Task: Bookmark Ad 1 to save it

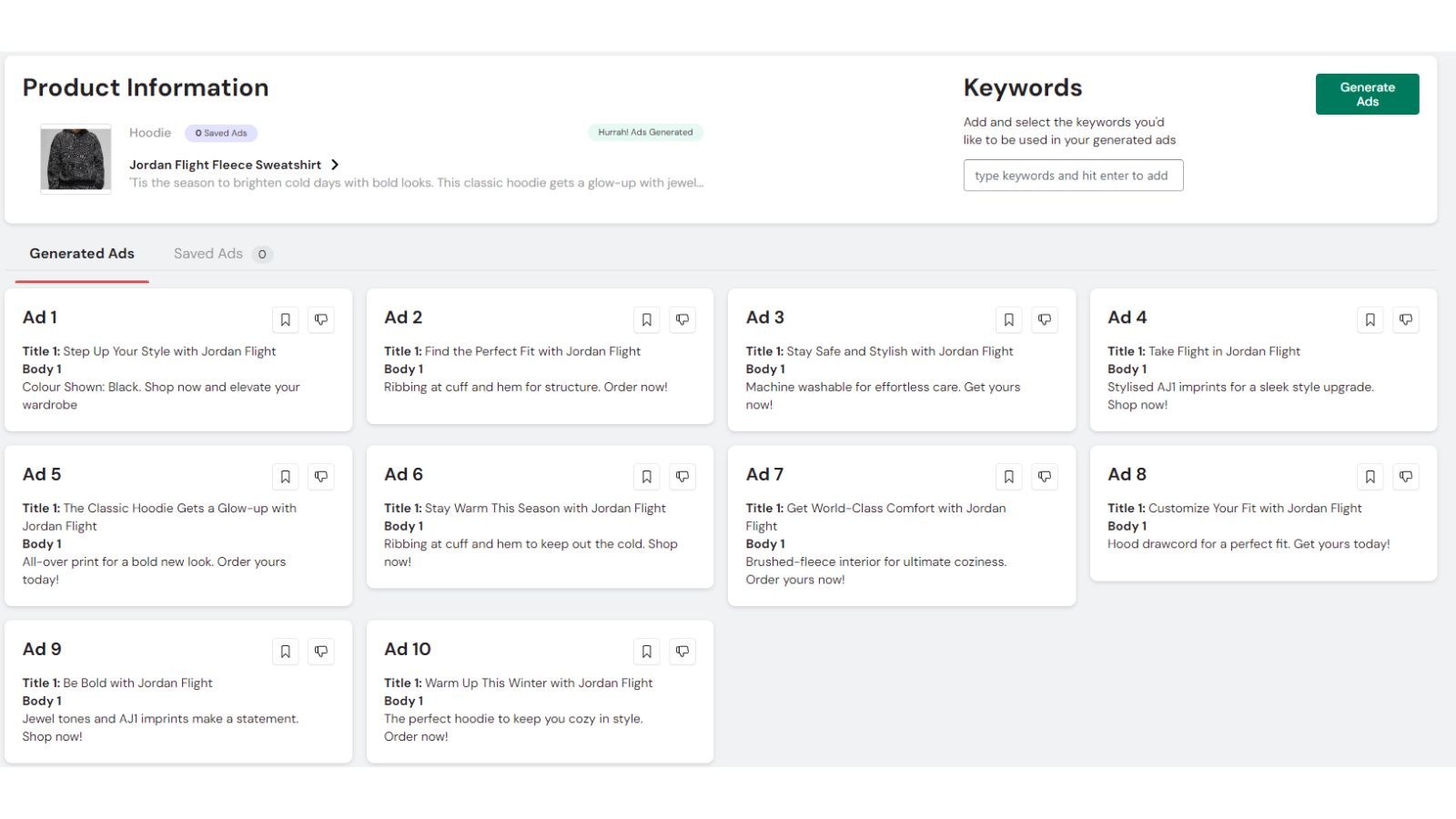Action: 285,319
